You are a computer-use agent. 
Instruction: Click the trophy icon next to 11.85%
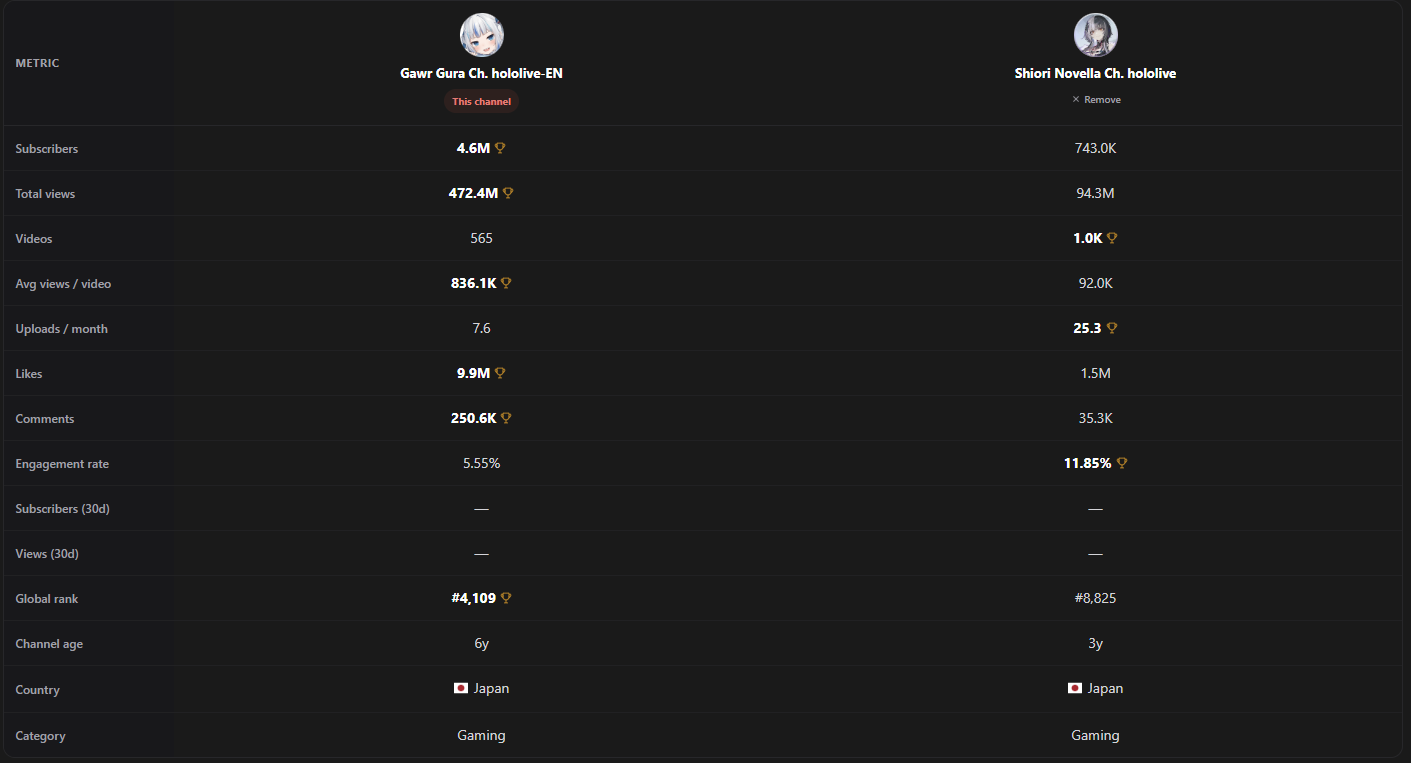point(1122,463)
